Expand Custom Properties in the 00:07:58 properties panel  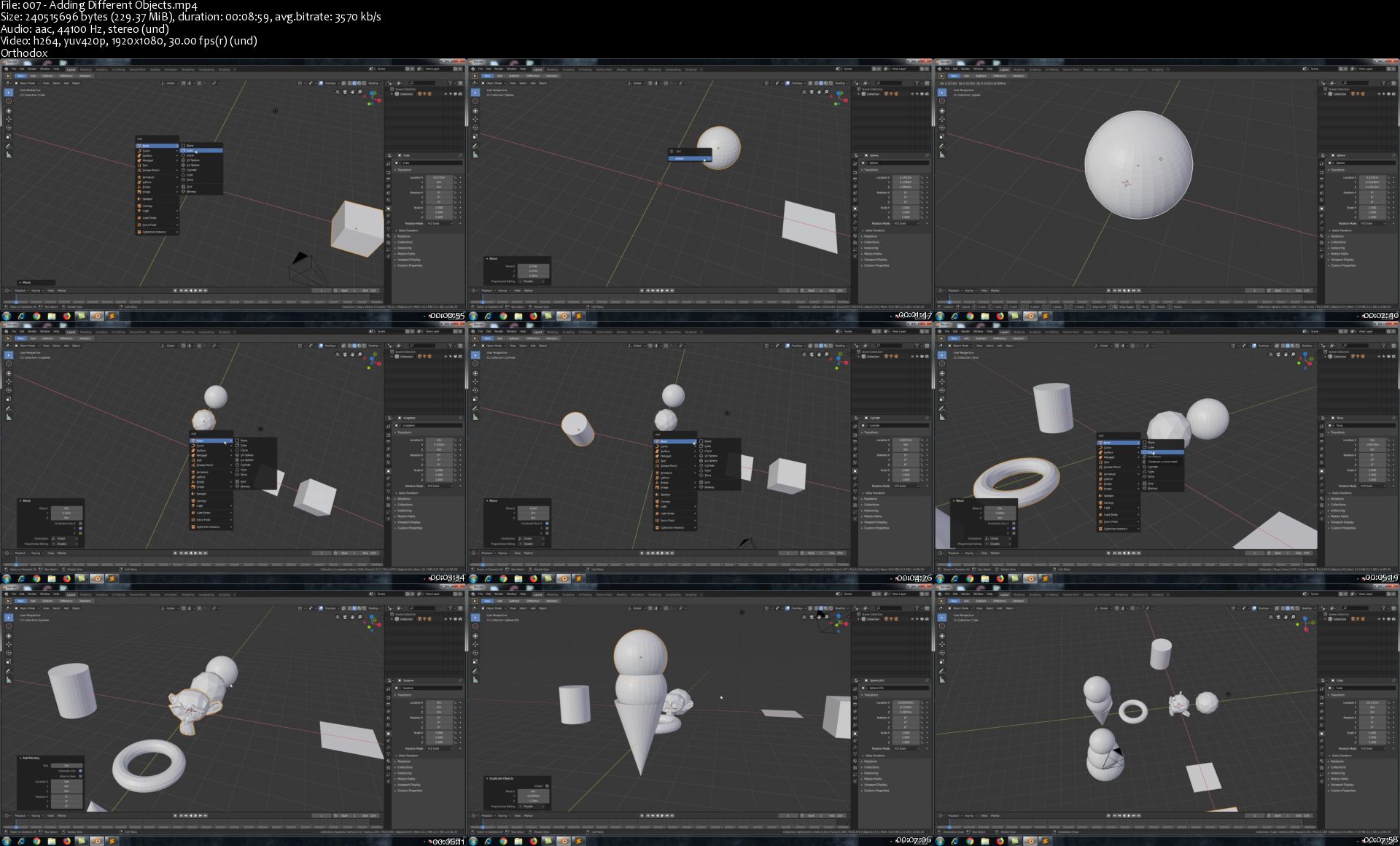(x=1343, y=791)
